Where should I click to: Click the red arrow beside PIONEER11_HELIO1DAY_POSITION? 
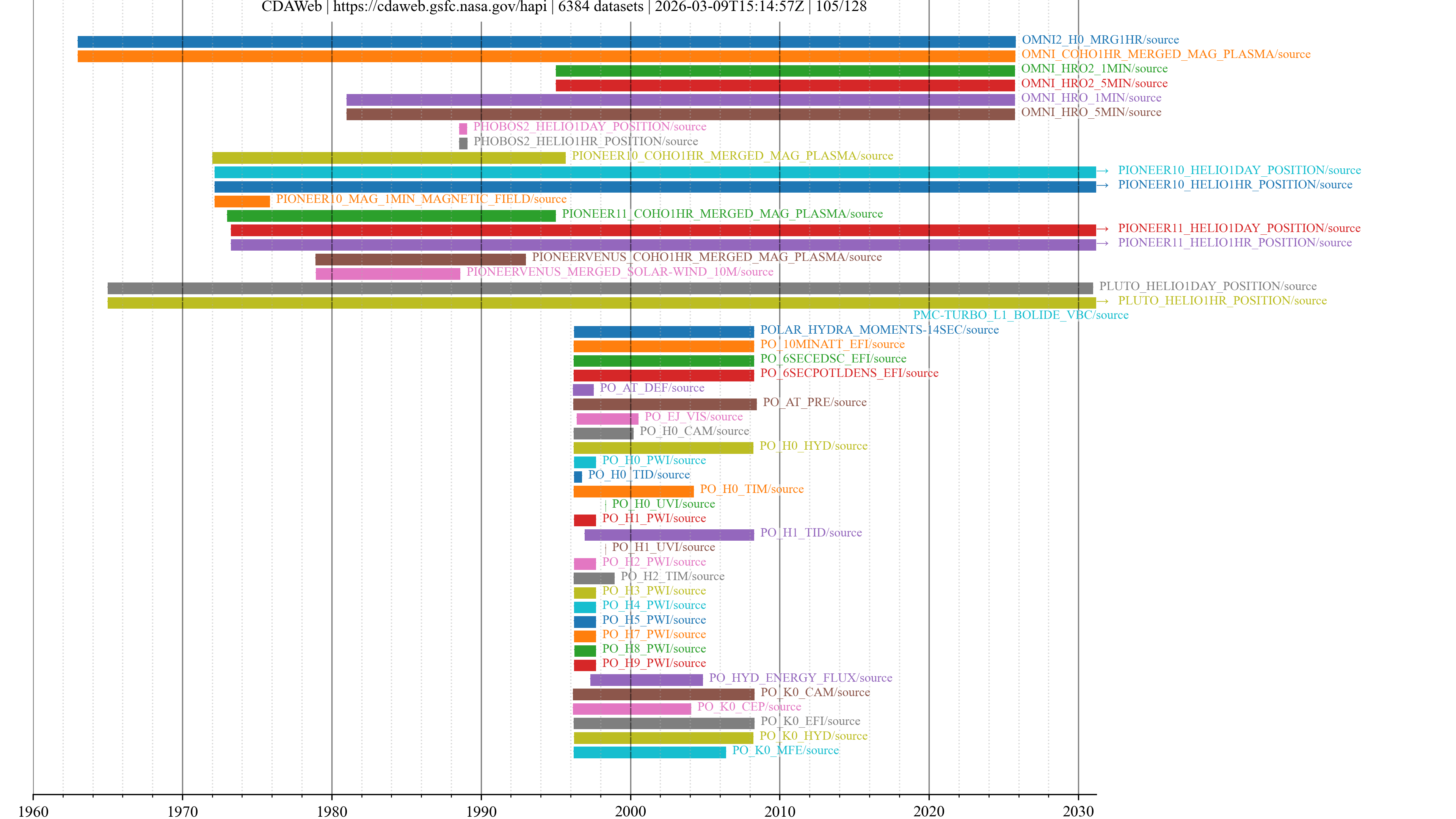tap(1102, 229)
